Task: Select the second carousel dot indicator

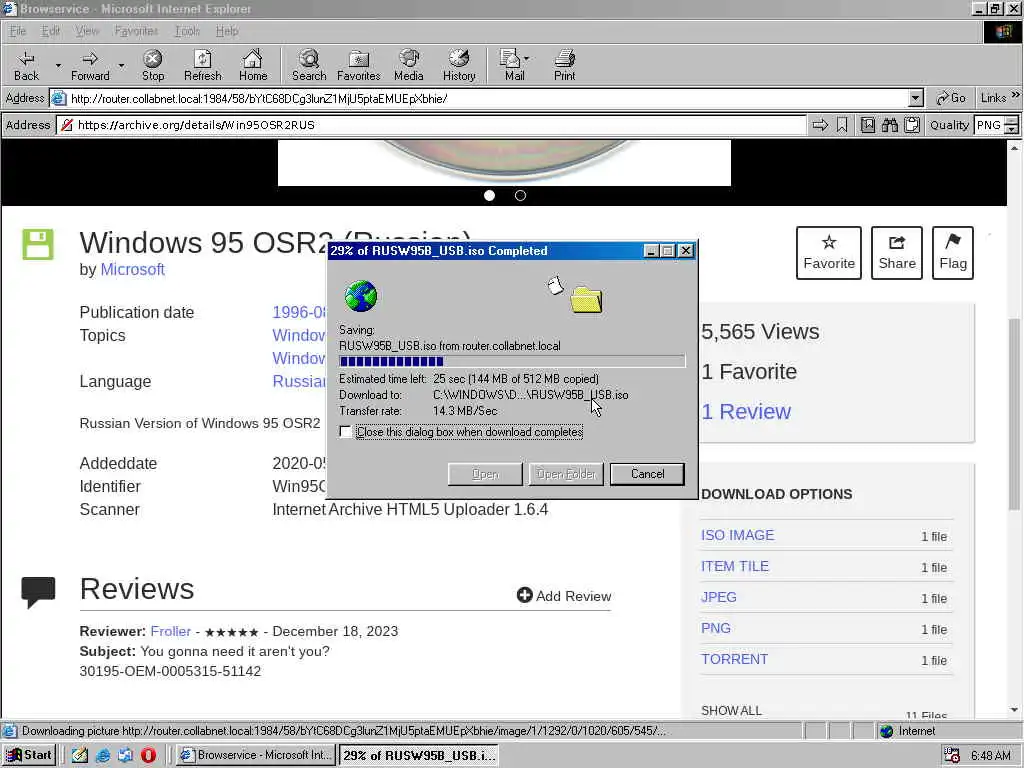Action: pos(520,195)
